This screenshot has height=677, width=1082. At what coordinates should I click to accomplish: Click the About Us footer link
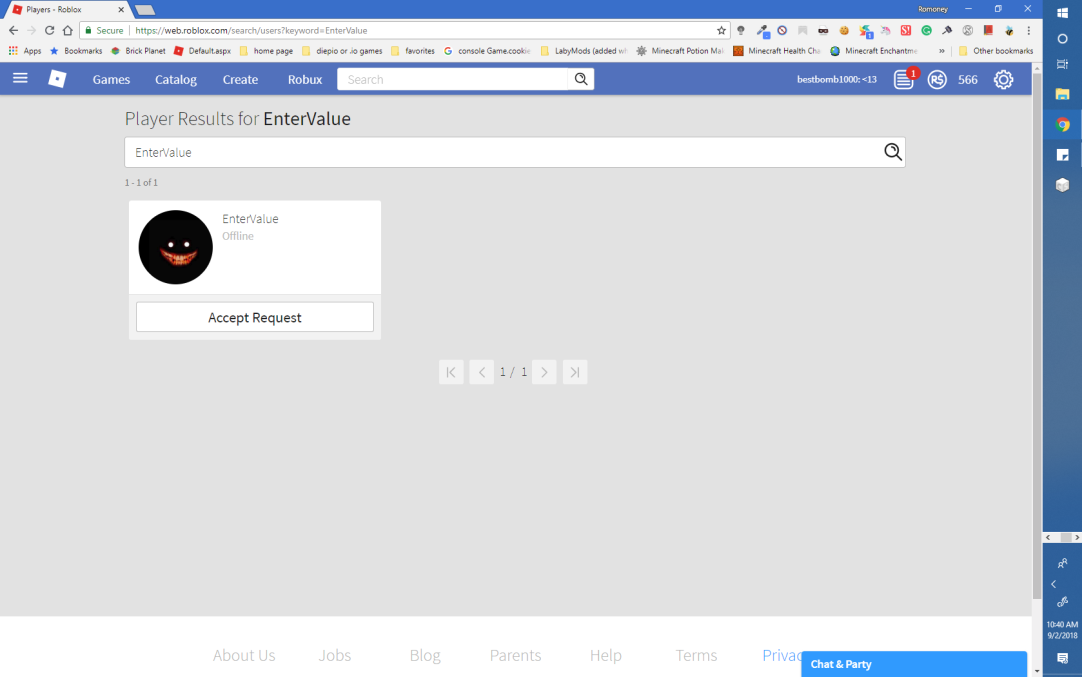(x=244, y=655)
